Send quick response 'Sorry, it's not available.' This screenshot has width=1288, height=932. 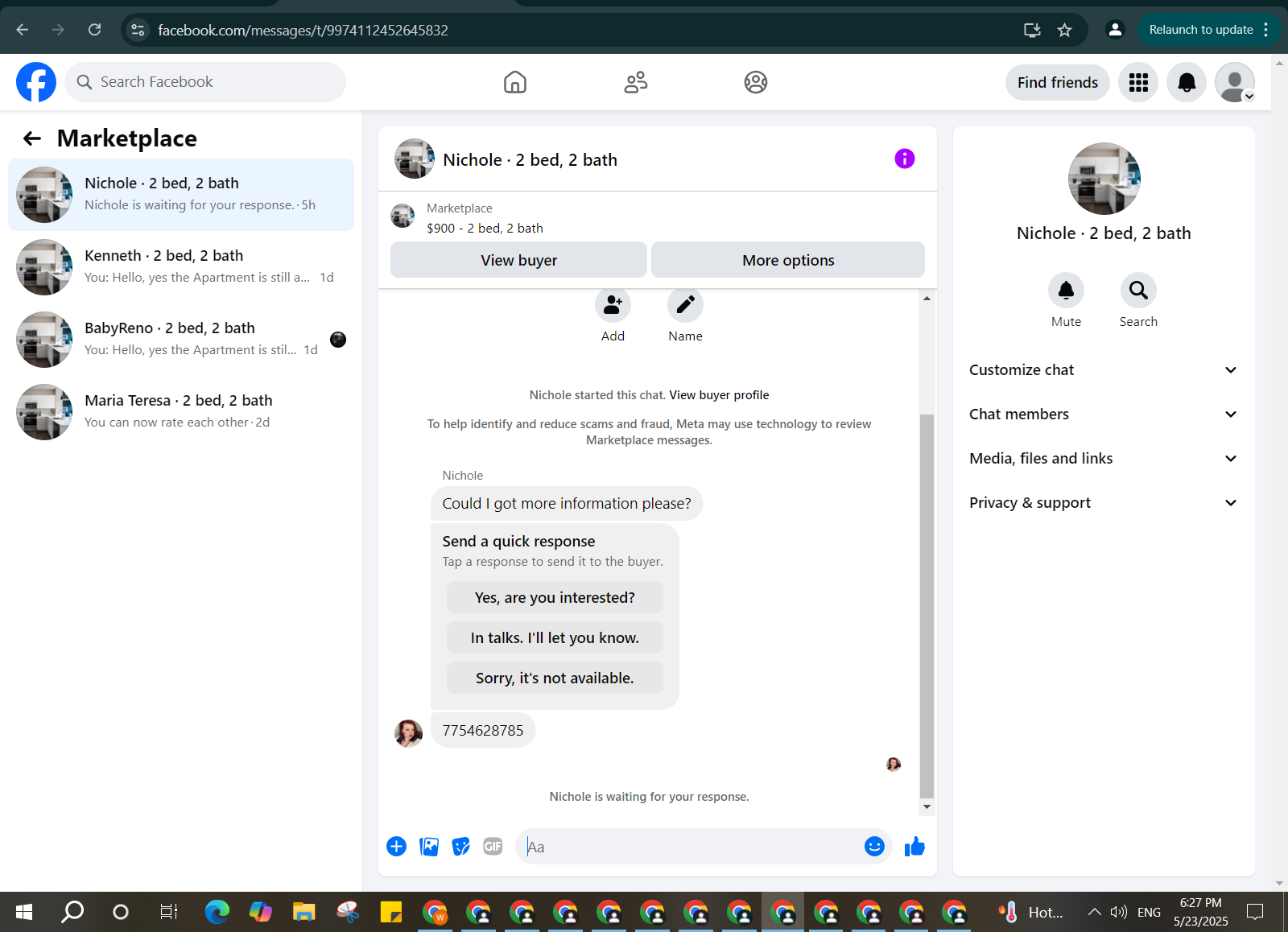click(555, 678)
